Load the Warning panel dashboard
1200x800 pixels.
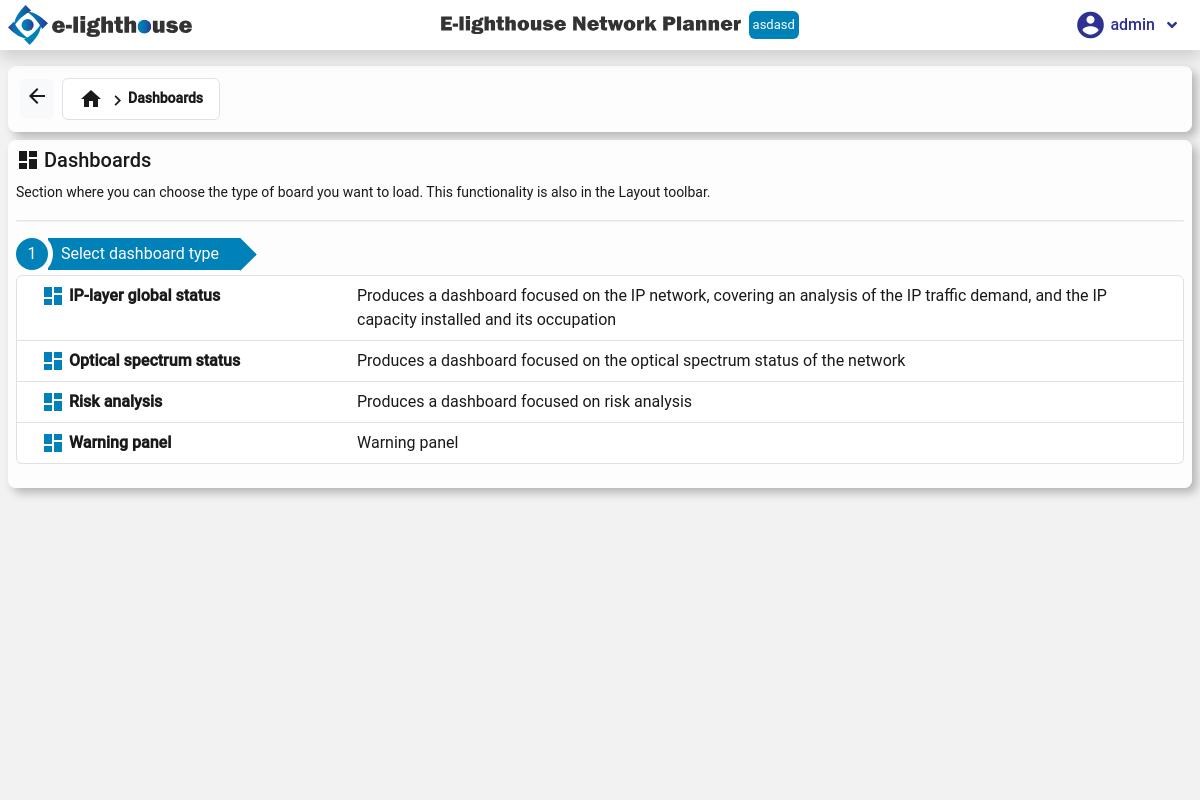coord(120,443)
